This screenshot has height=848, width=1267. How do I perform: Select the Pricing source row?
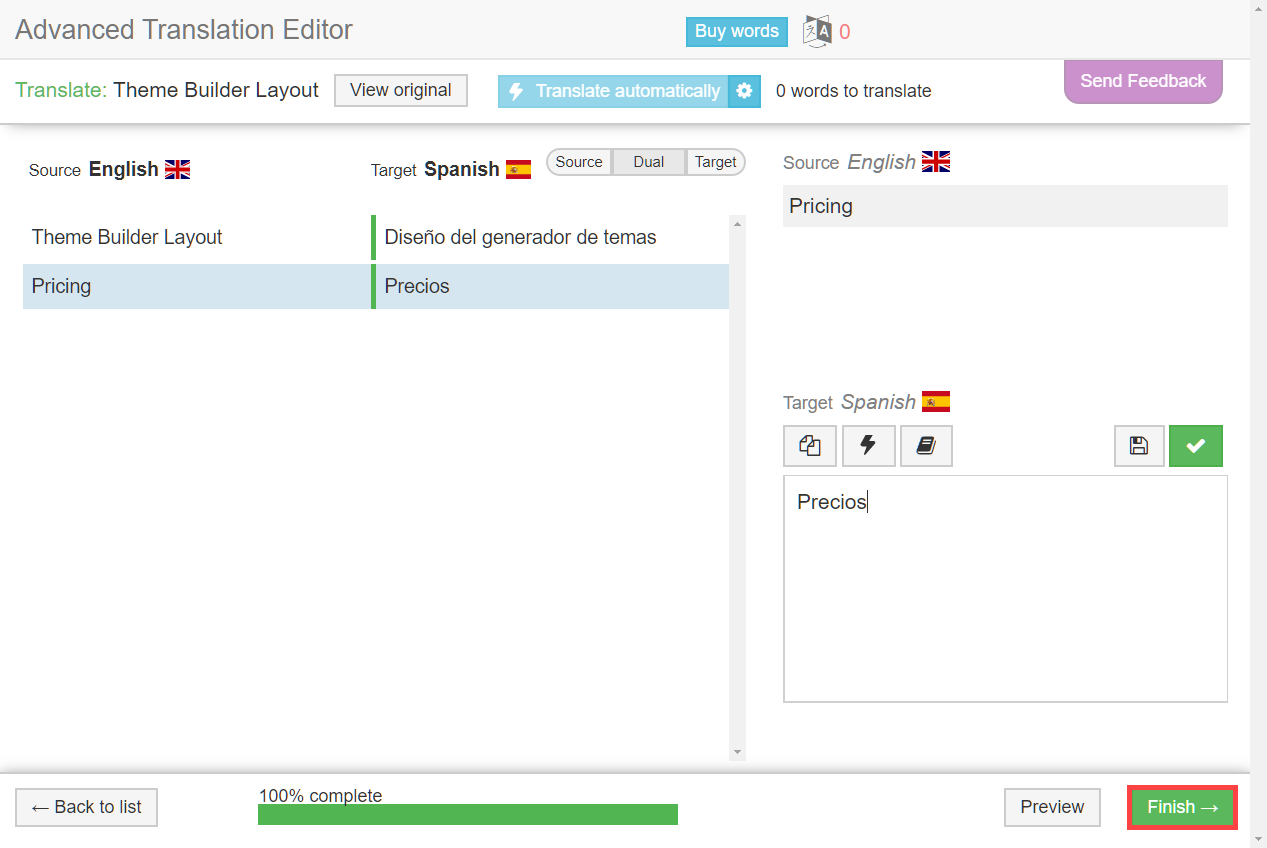click(x=197, y=287)
